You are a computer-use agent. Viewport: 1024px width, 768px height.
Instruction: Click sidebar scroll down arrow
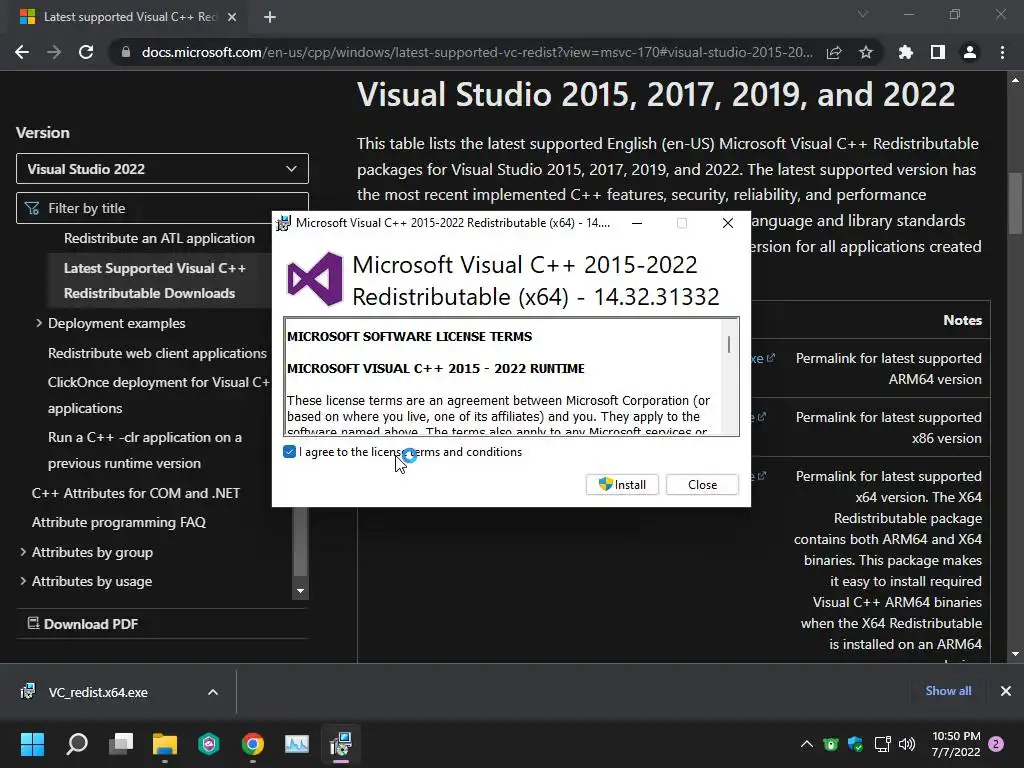coord(300,591)
